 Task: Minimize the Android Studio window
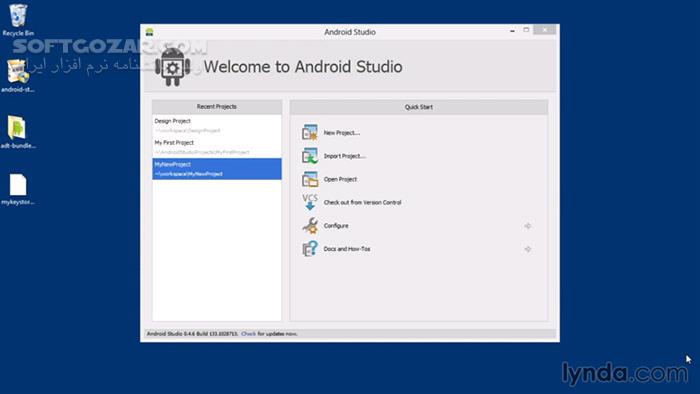512,30
